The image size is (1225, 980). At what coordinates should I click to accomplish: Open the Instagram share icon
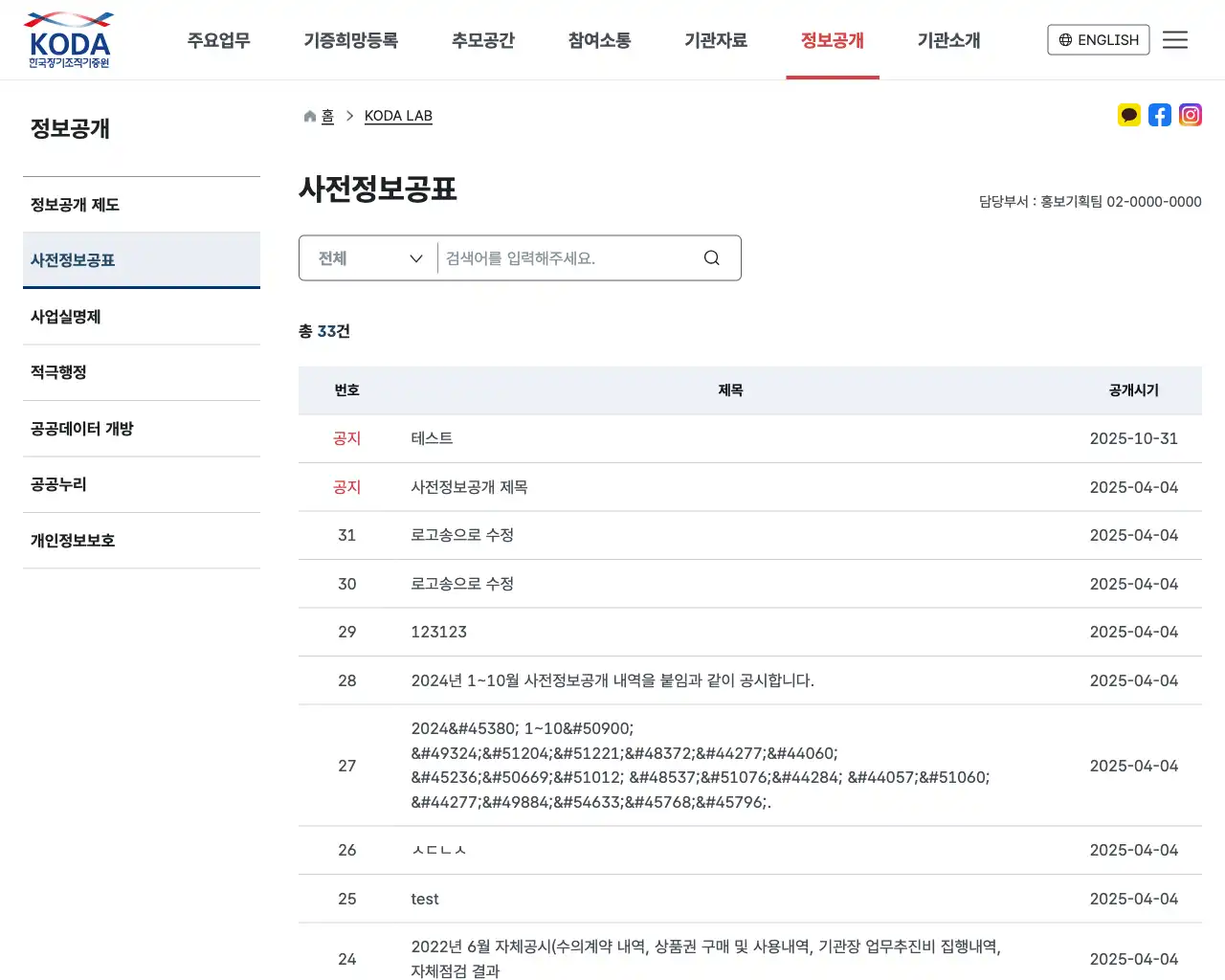(1191, 115)
